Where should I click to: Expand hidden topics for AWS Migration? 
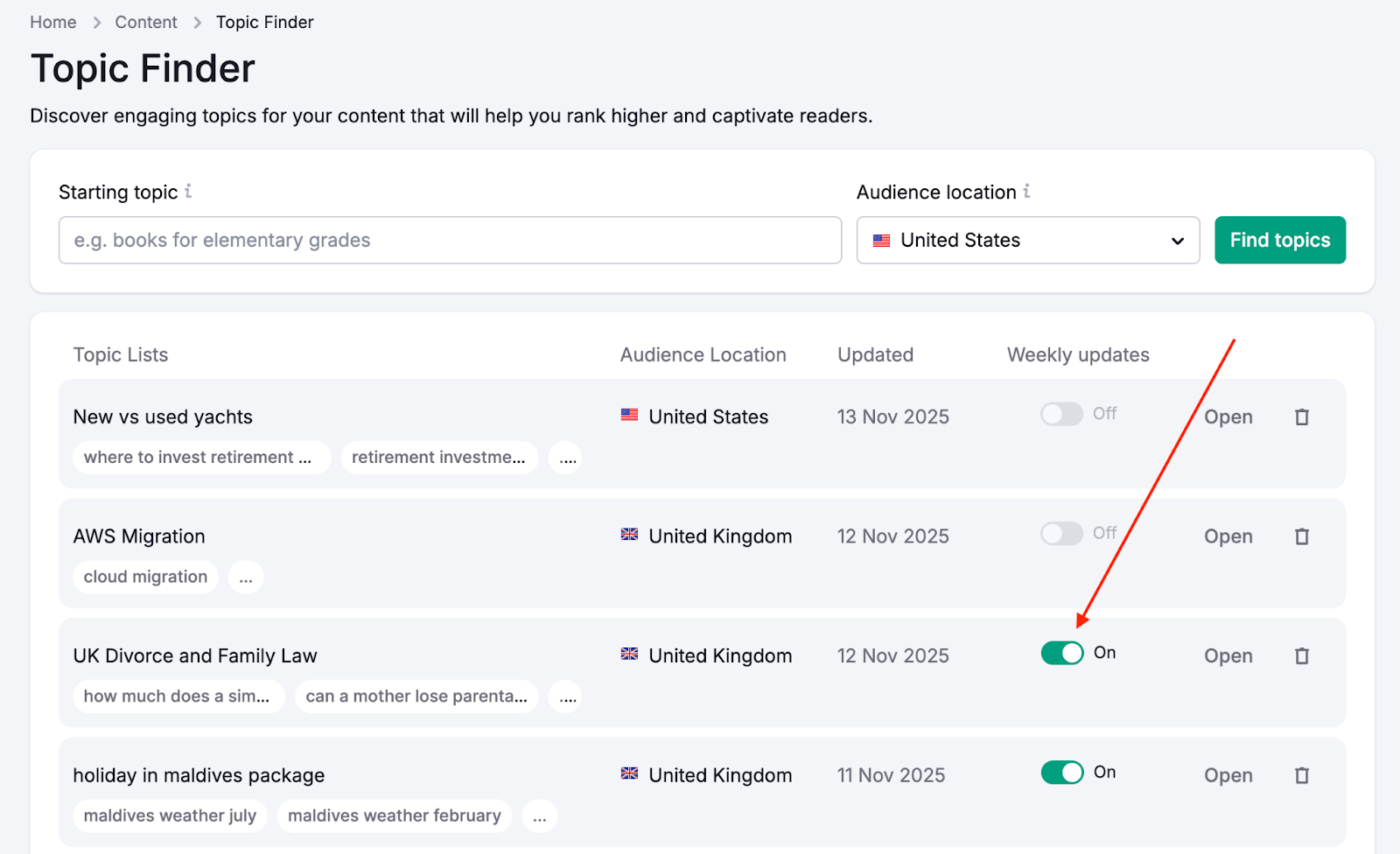click(x=245, y=577)
